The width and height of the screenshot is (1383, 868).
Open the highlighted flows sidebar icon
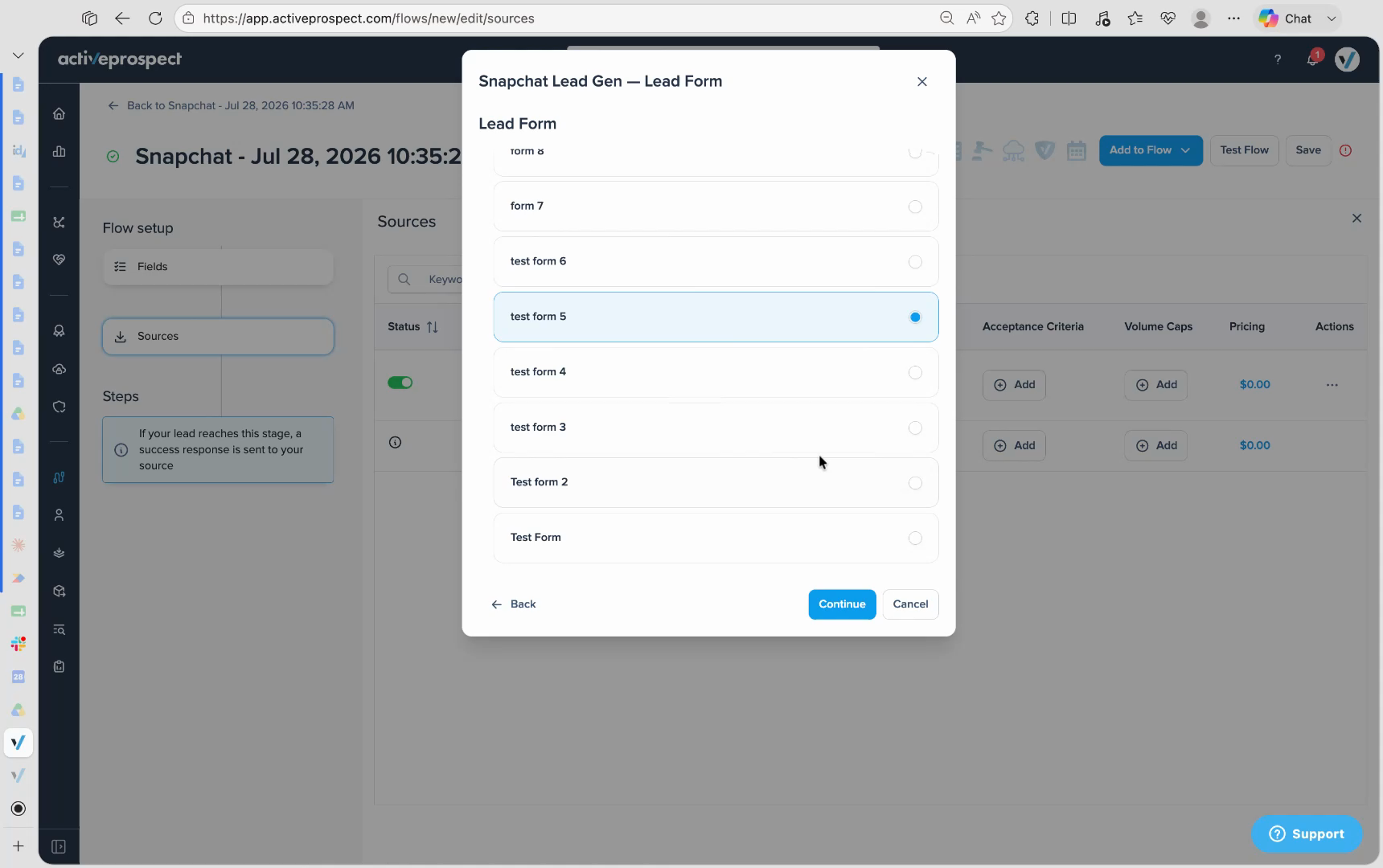[x=59, y=477]
